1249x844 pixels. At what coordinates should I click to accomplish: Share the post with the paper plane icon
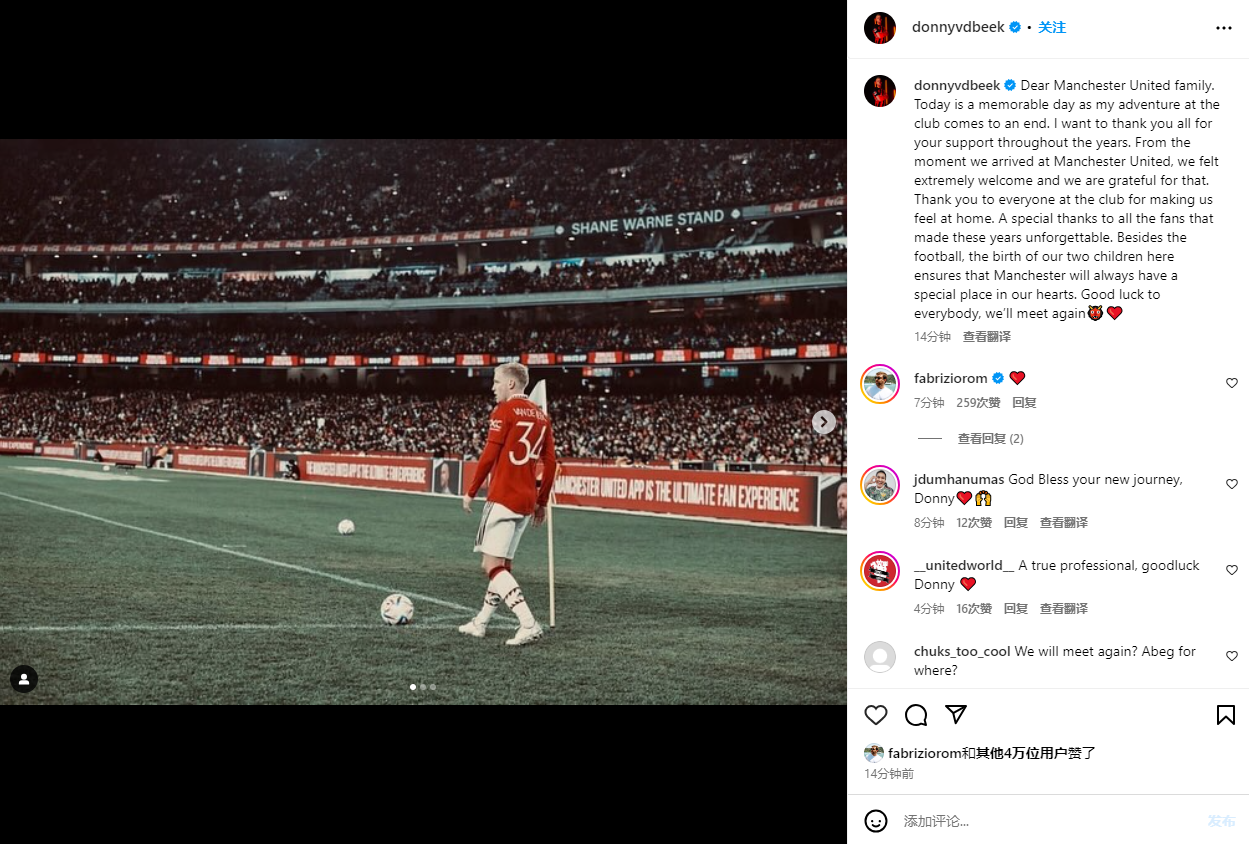(956, 715)
